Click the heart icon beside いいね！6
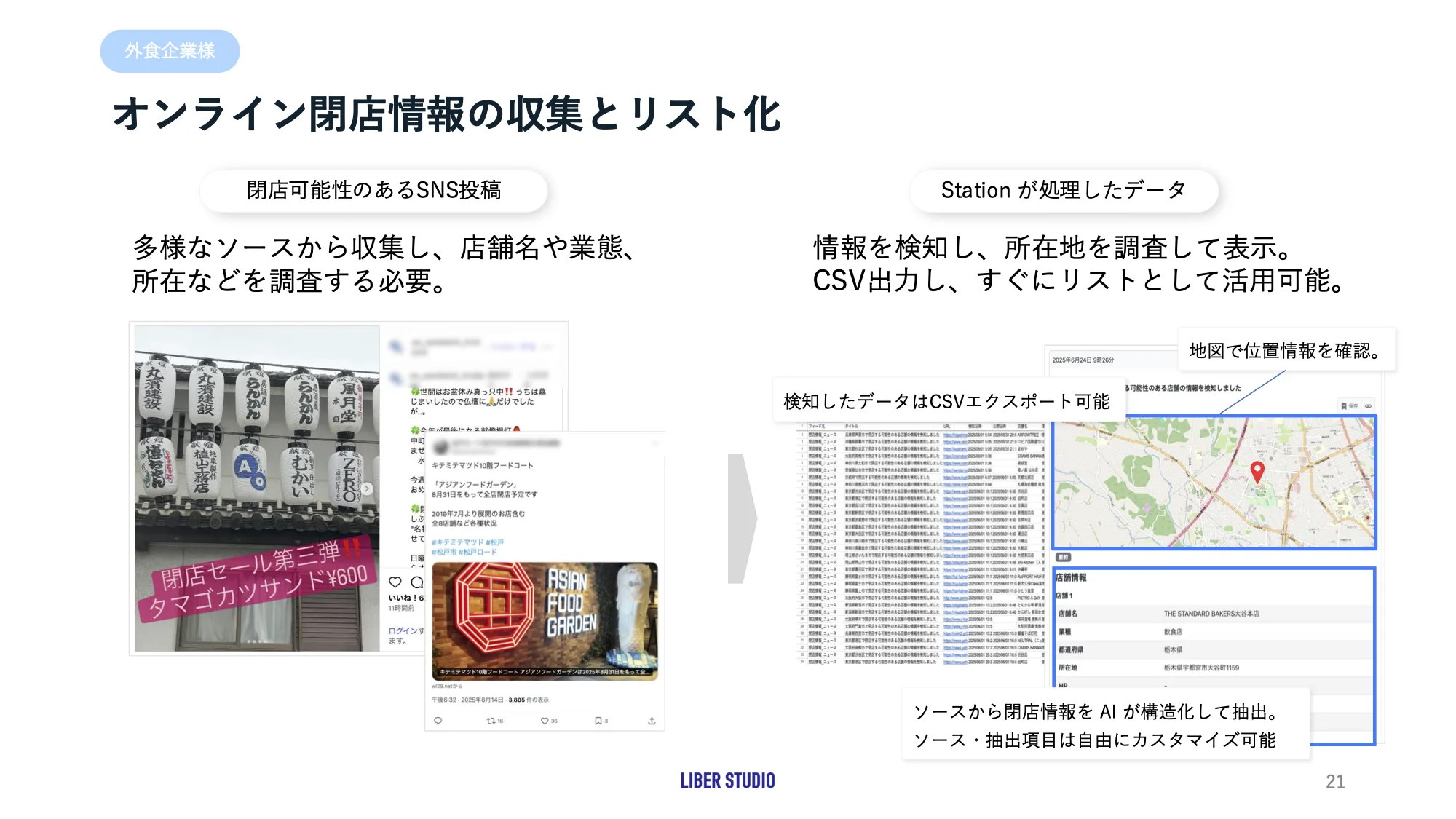Screen dimensions: 1456x819 click(x=395, y=581)
